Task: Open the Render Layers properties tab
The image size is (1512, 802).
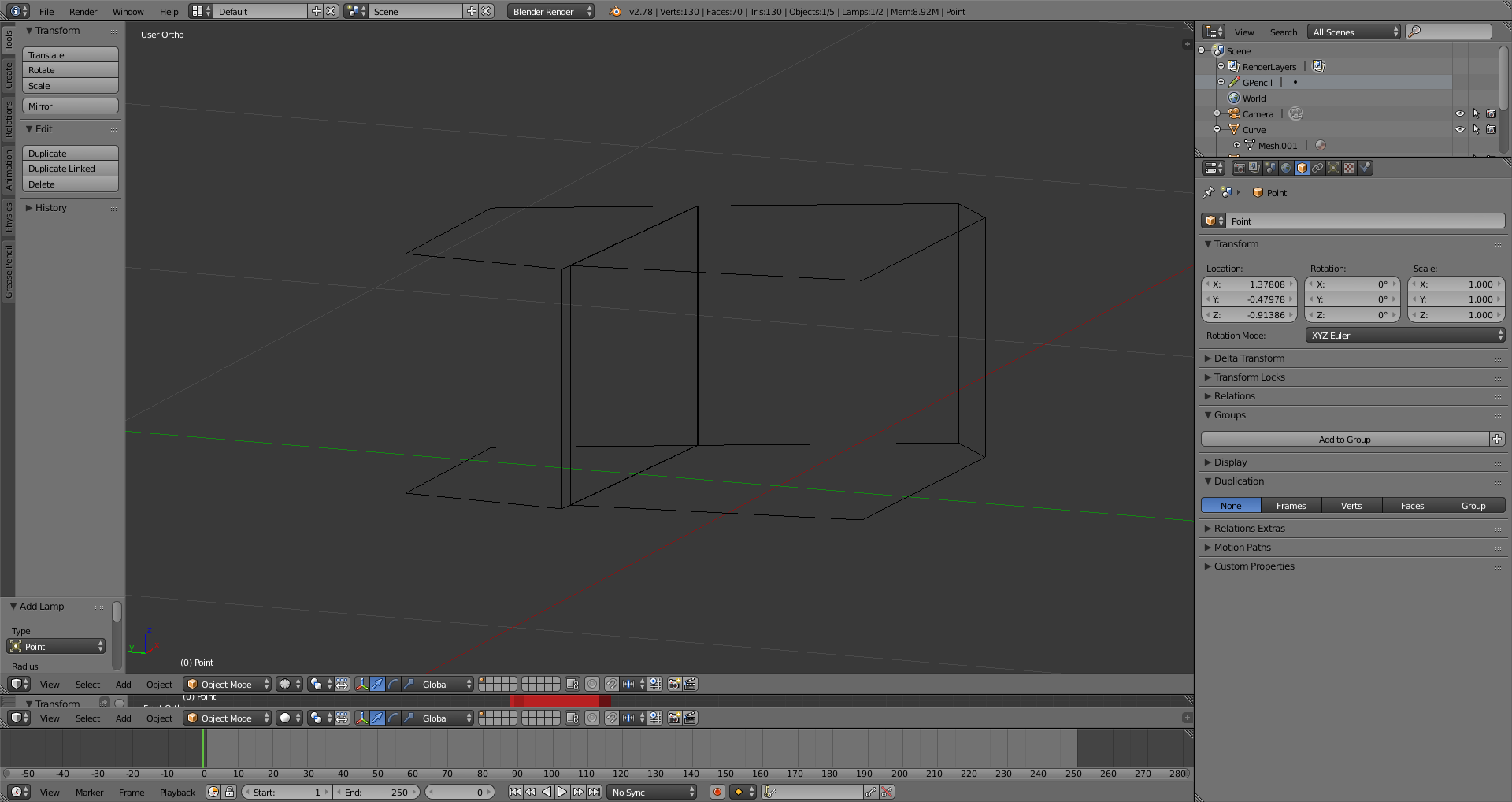Action: click(1254, 168)
